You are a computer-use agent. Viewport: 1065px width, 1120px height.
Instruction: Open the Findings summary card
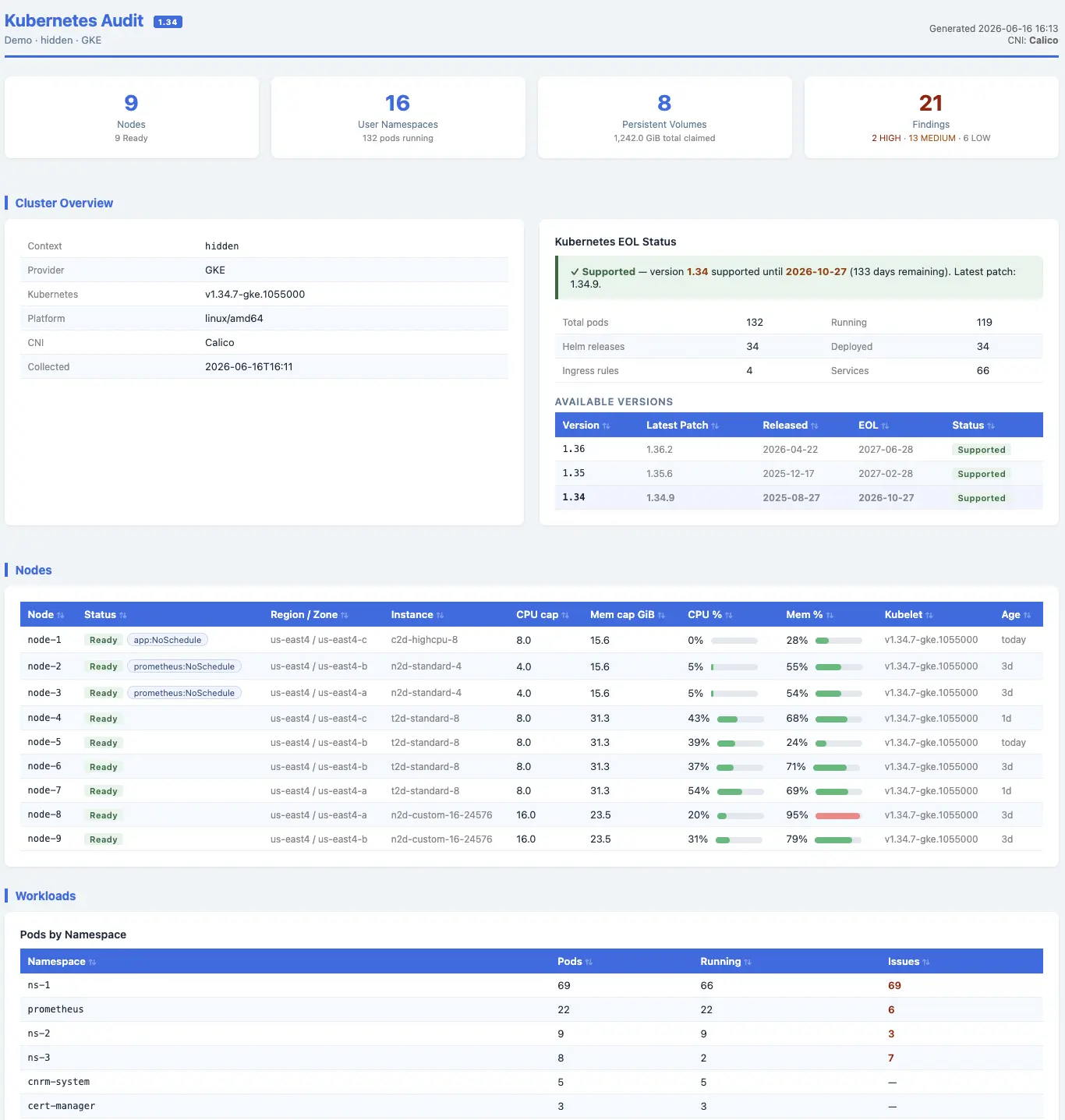pyautogui.click(x=931, y=118)
